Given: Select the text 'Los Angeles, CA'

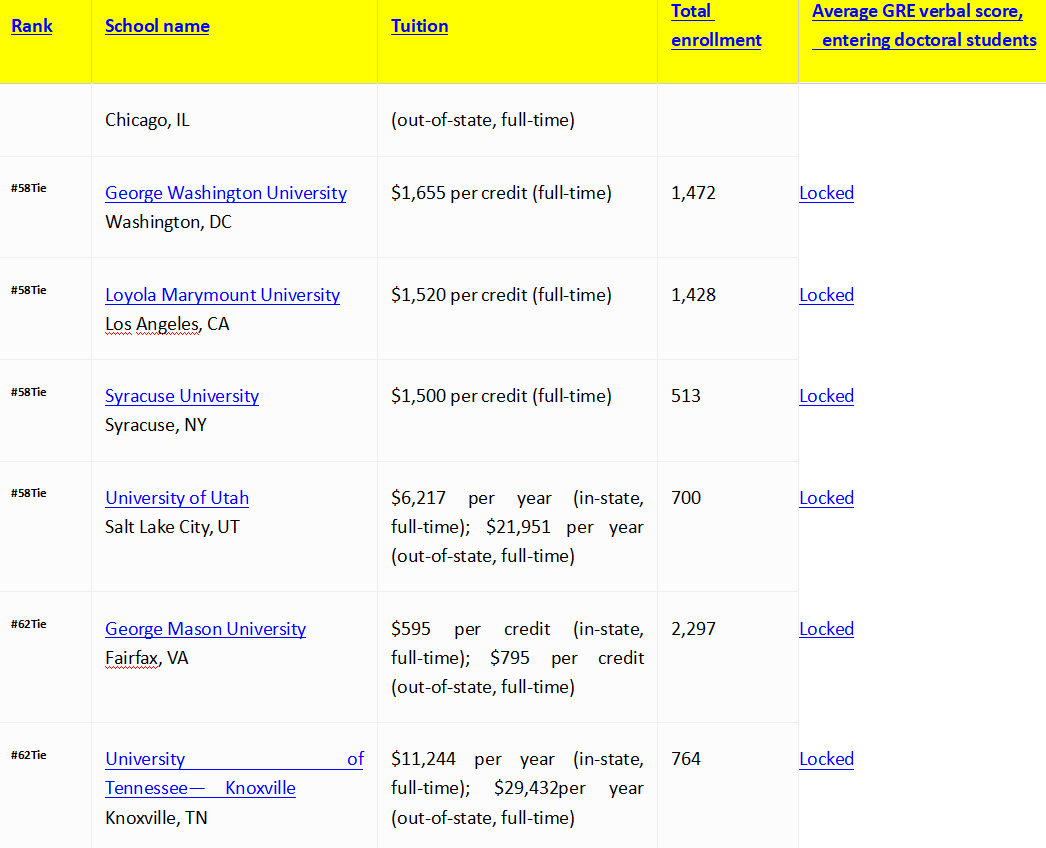Looking at the screenshot, I should 167,324.
